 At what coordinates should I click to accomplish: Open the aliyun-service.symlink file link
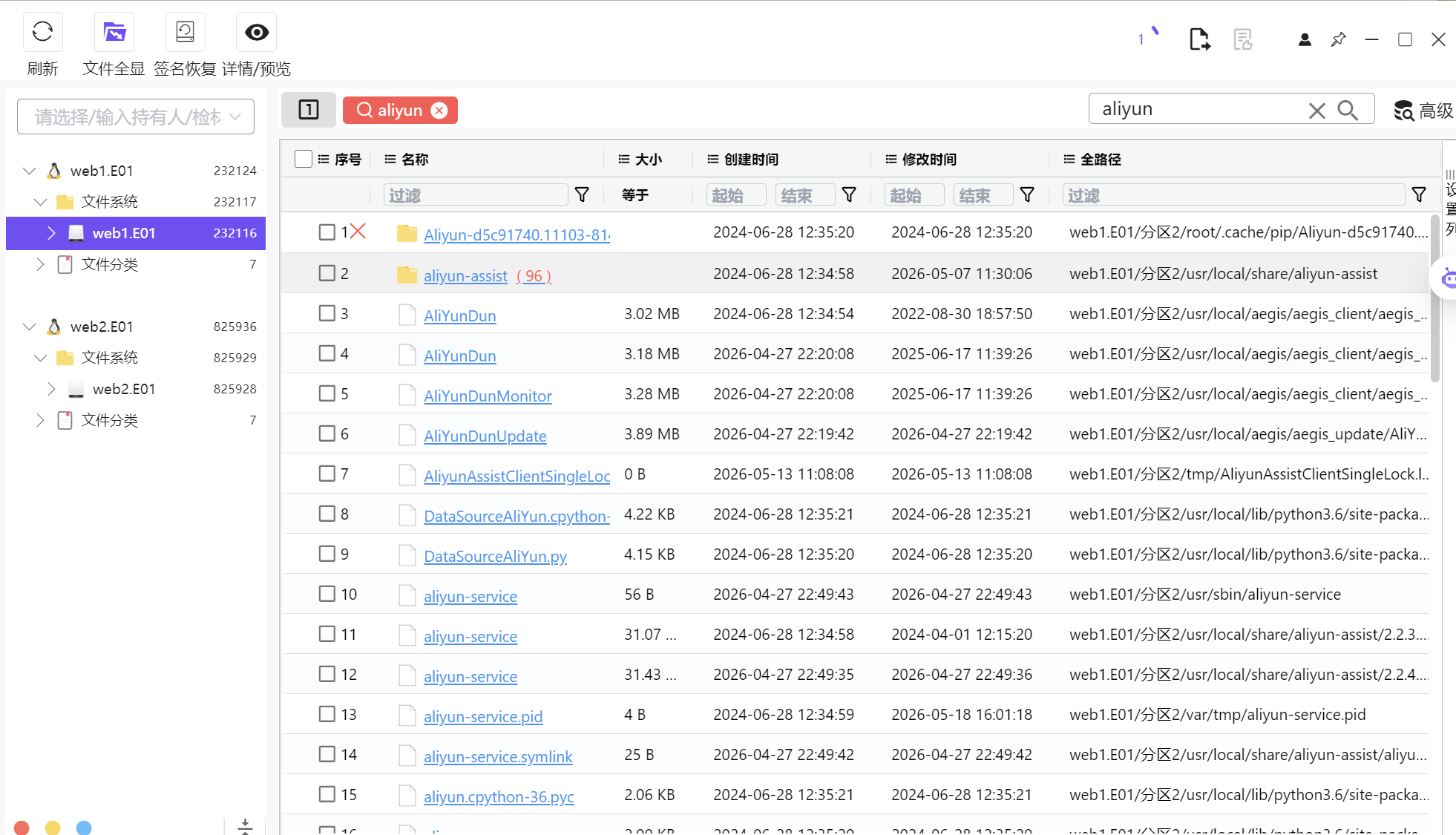[x=498, y=756]
